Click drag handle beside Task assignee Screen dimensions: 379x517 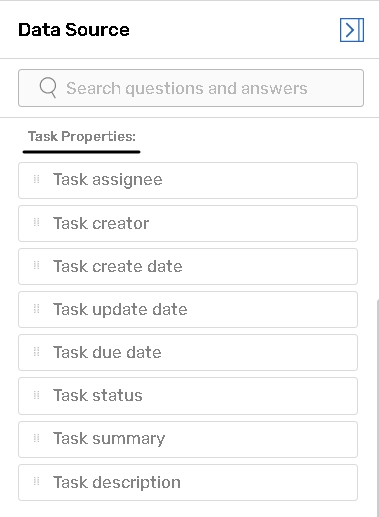click(x=37, y=179)
